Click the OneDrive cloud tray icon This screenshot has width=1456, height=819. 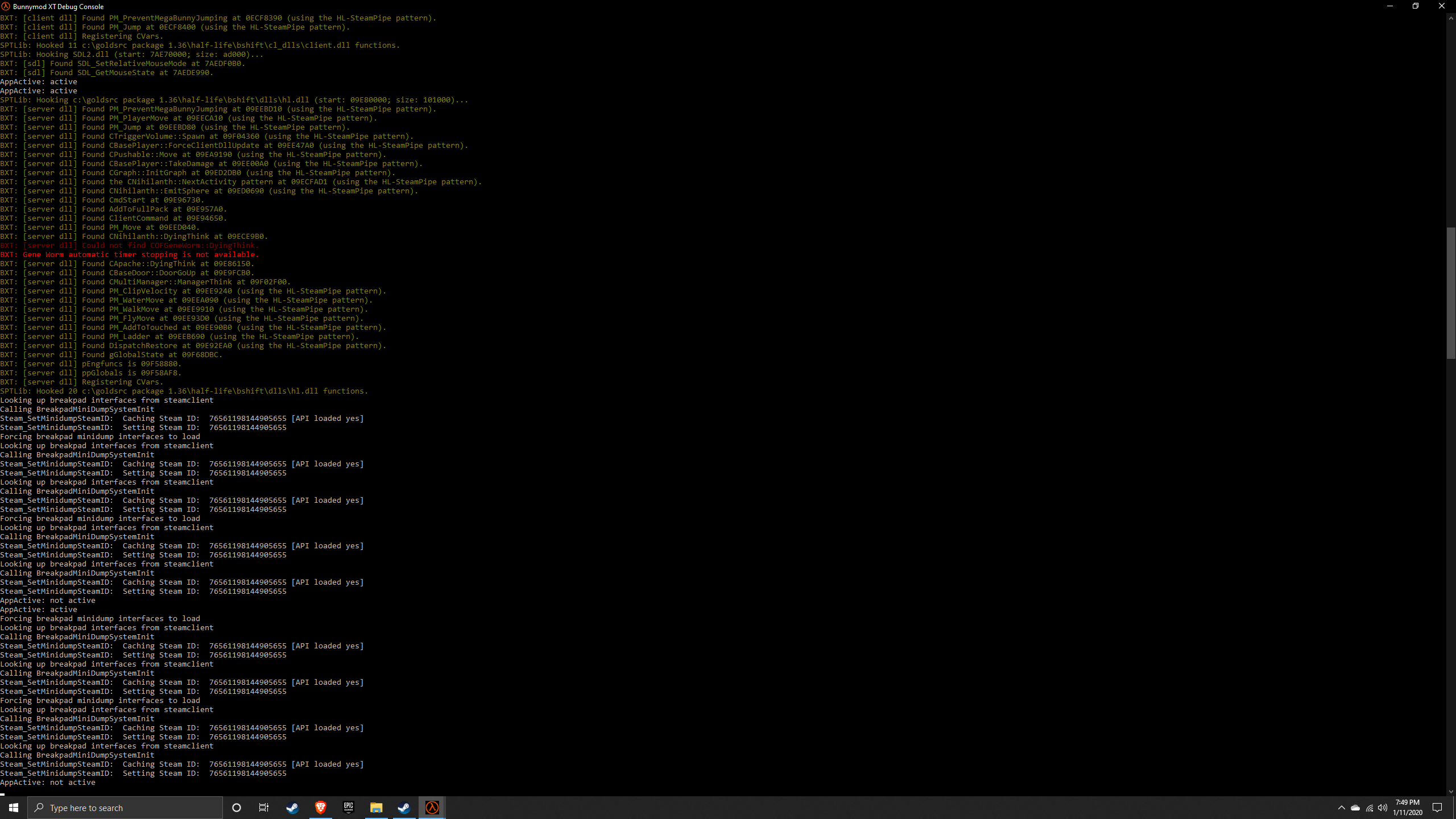click(1355, 808)
